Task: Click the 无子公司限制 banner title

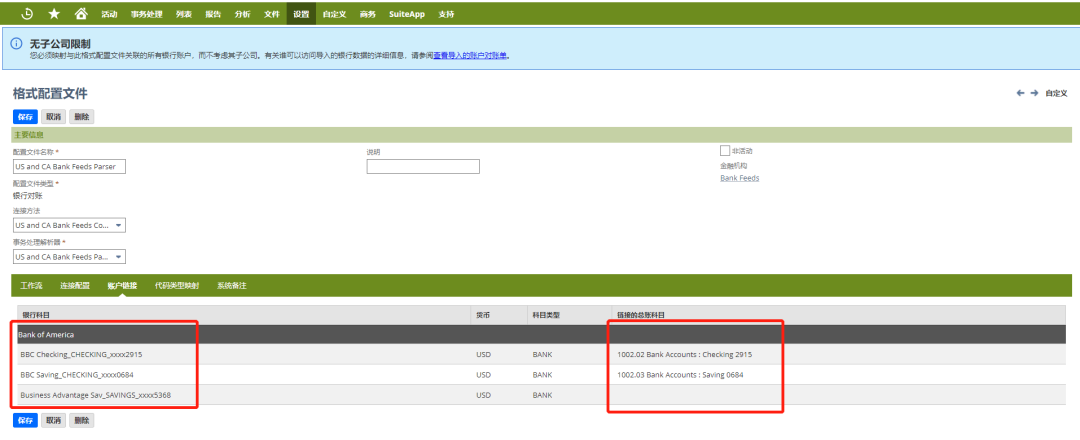Action: [x=60, y=44]
